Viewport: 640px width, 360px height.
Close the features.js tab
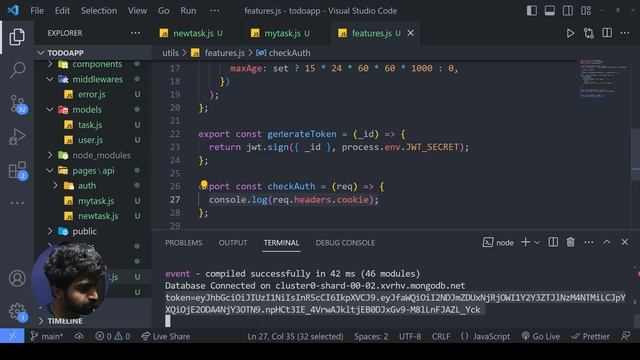[411, 33]
